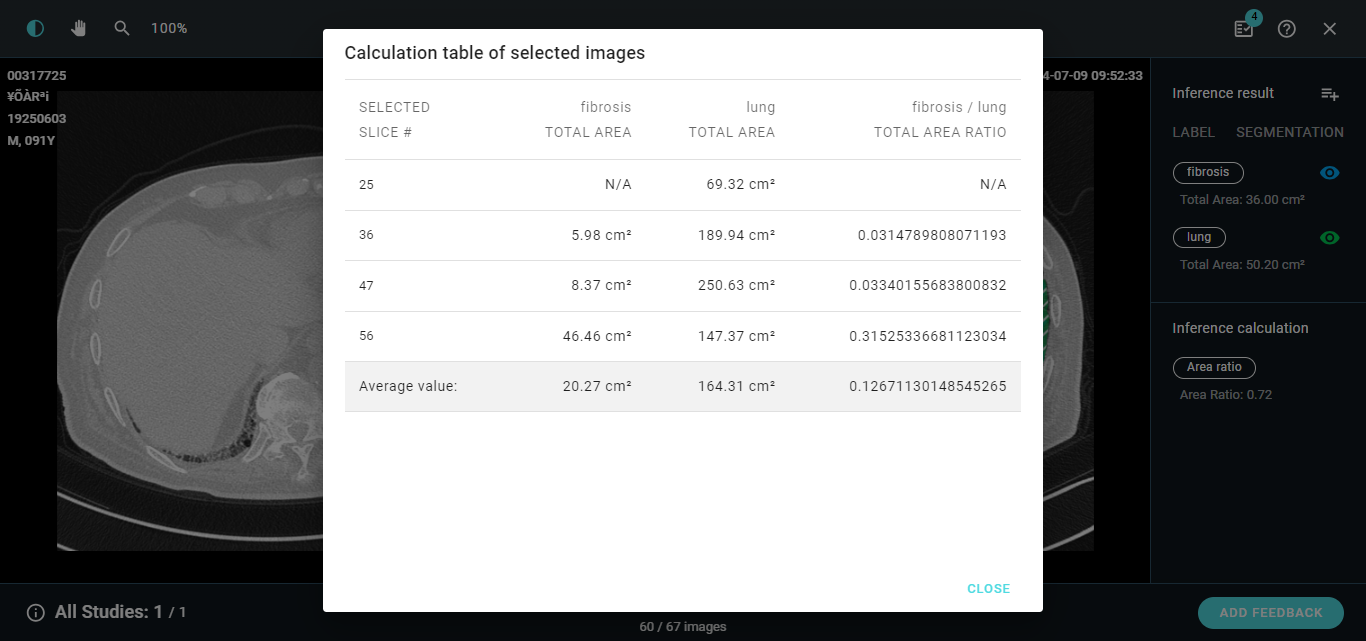
Task: Close the viewer with the X icon
Action: [1330, 29]
